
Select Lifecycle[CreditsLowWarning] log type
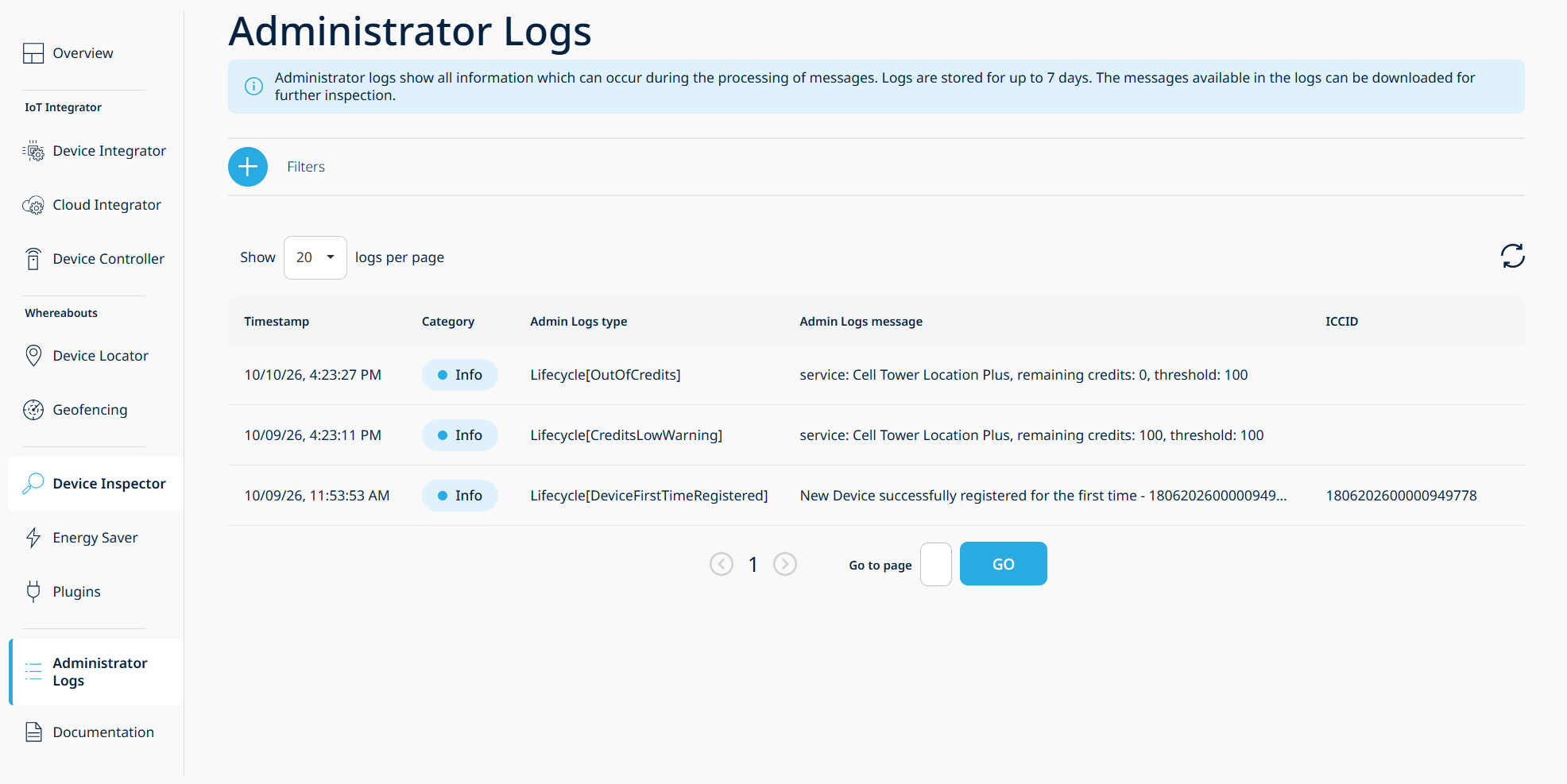click(626, 435)
